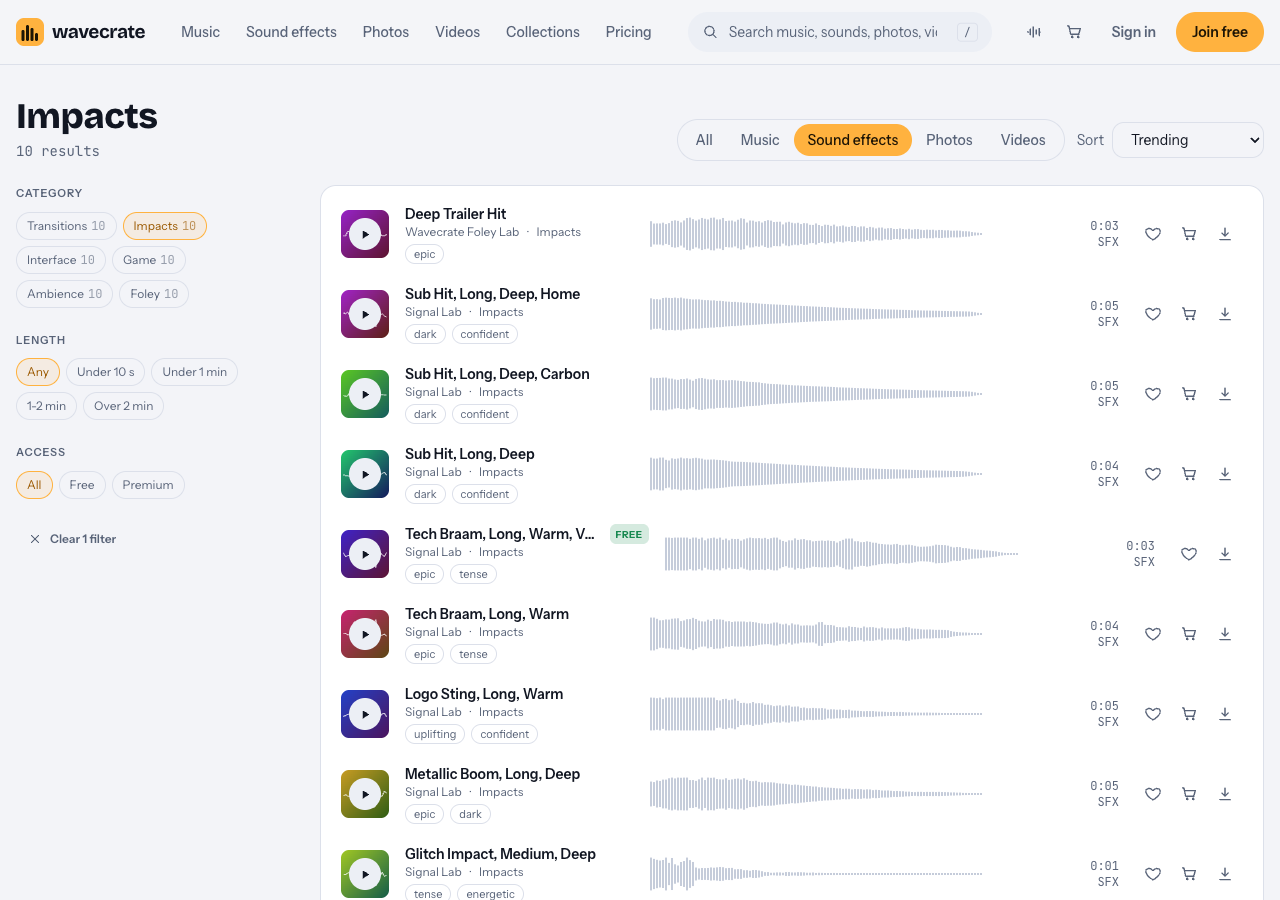The width and height of the screenshot is (1280, 900).
Task: Deselect the Impacts category chip
Action: point(165,226)
